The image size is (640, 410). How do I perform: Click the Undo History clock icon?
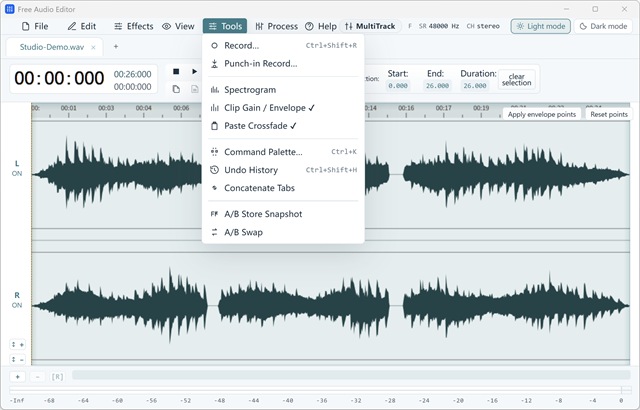point(214,170)
